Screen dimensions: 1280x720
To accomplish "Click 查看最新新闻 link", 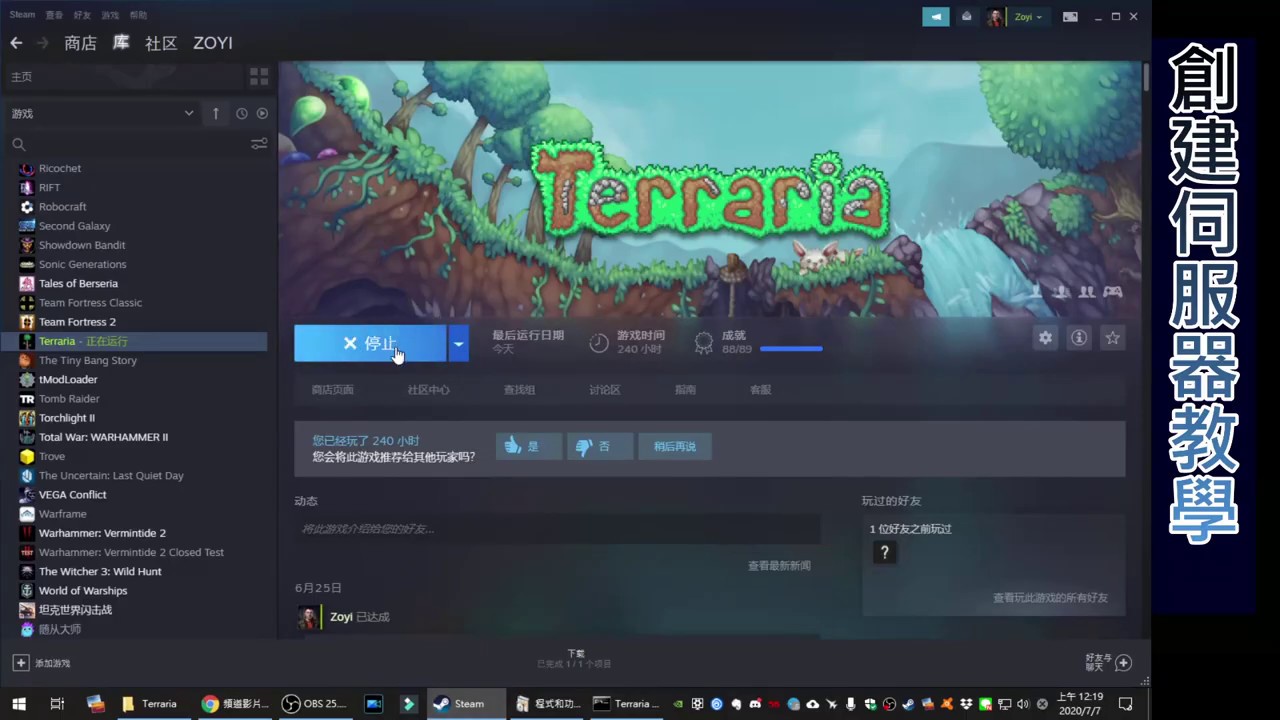I will pos(779,566).
